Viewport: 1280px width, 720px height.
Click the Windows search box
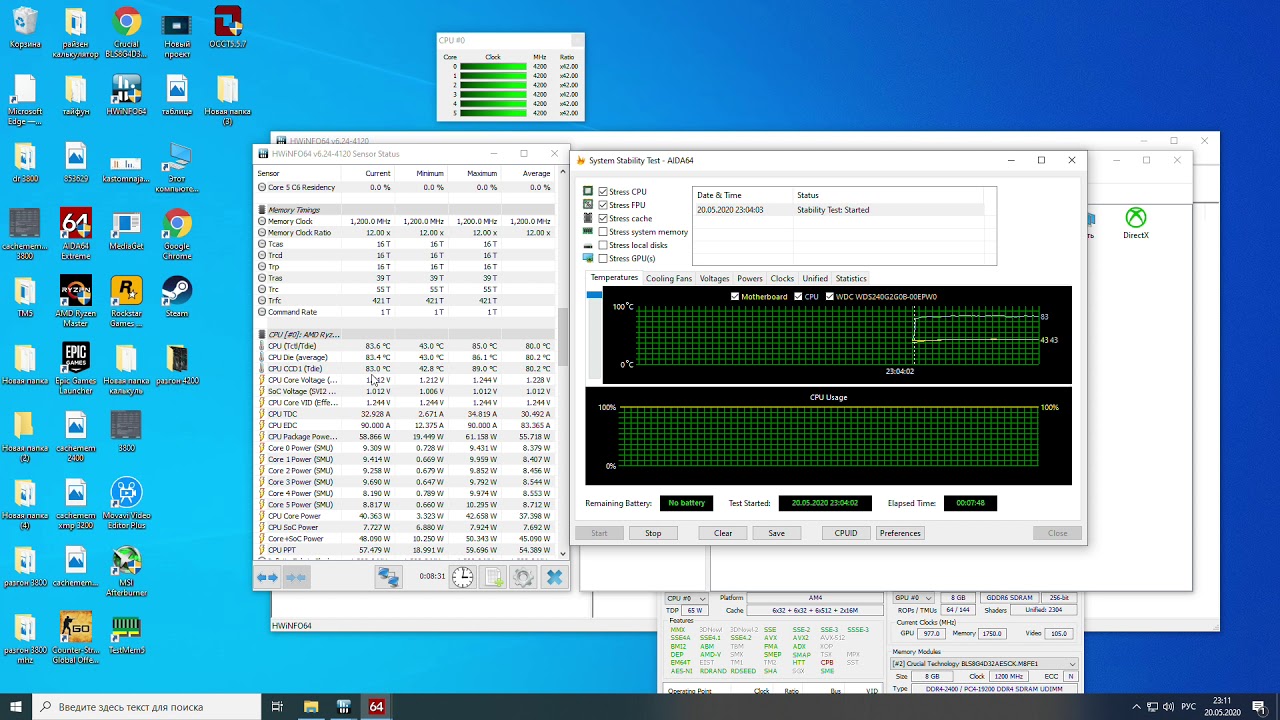point(147,707)
